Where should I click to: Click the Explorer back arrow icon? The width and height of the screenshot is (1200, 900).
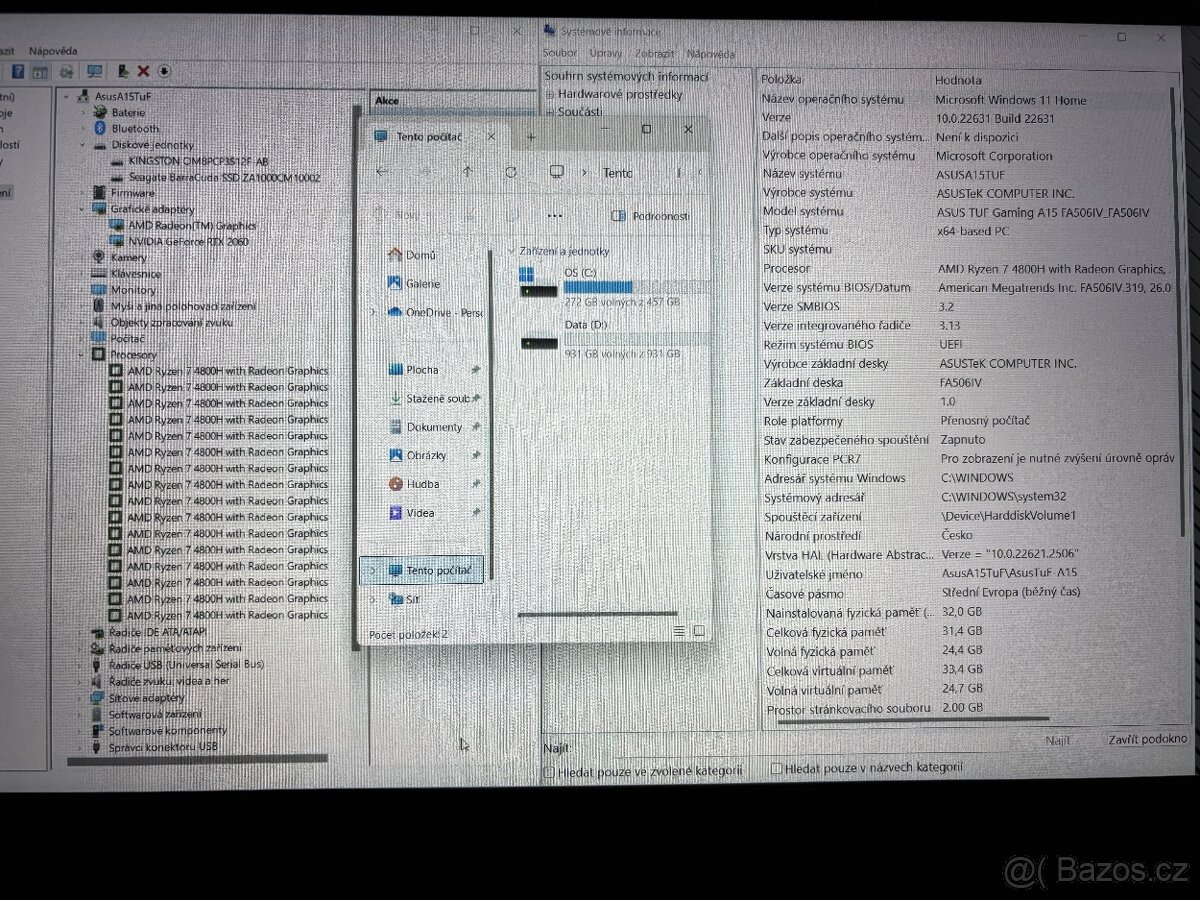382,172
